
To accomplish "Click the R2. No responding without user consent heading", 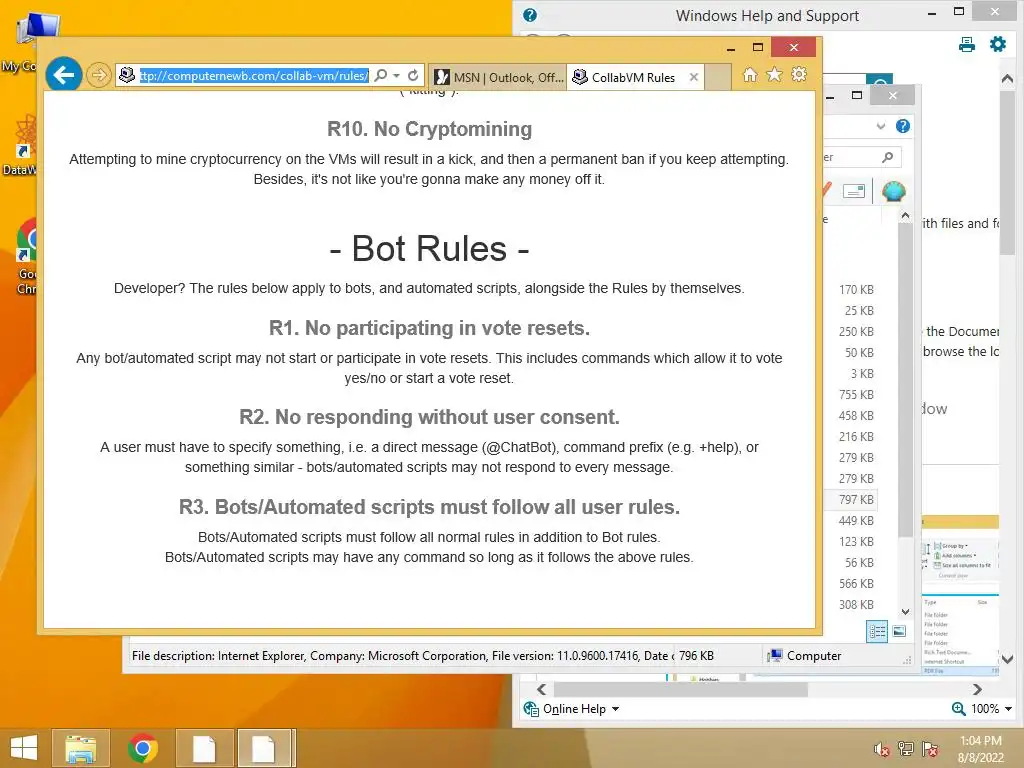I will coord(429,417).
